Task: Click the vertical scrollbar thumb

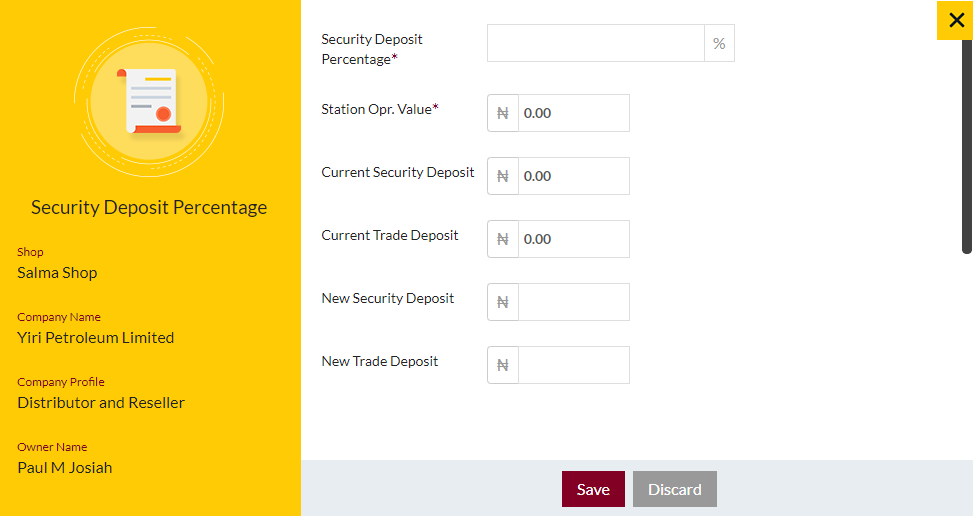Action: (966, 146)
